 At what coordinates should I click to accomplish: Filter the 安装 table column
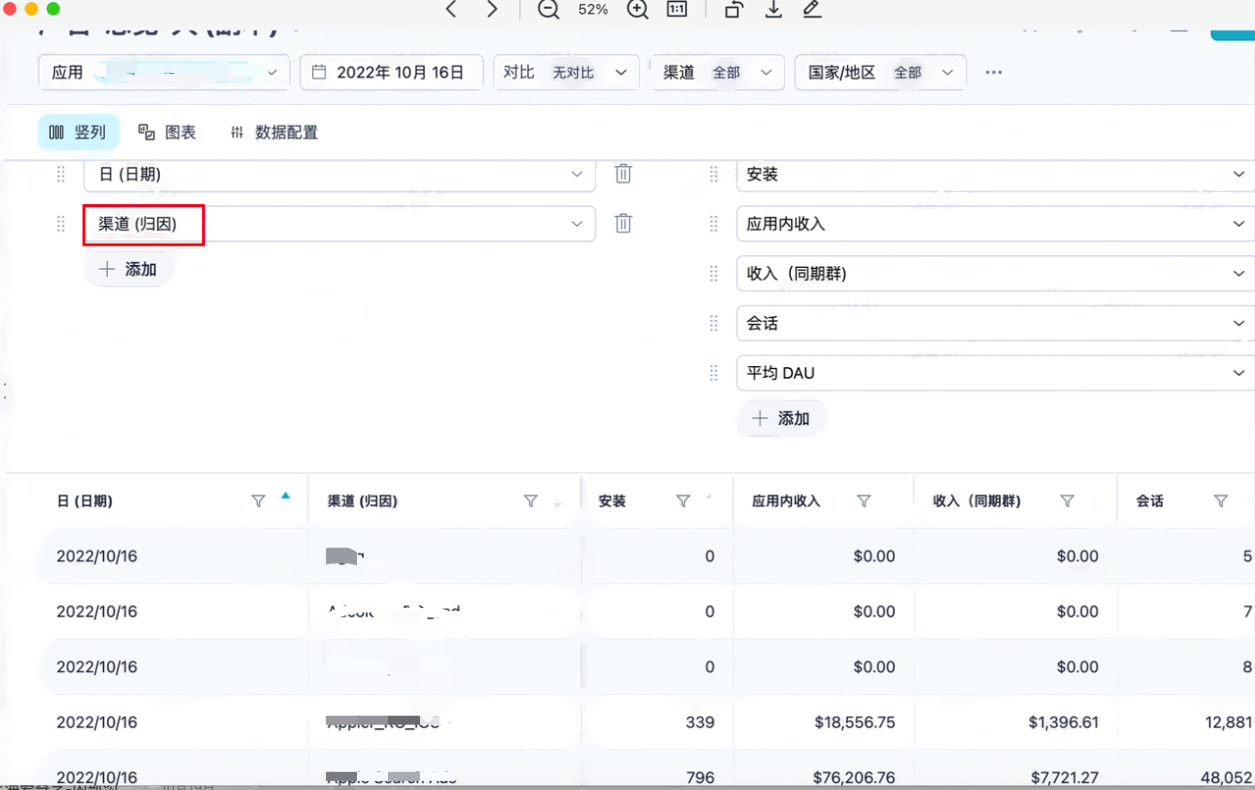(683, 501)
